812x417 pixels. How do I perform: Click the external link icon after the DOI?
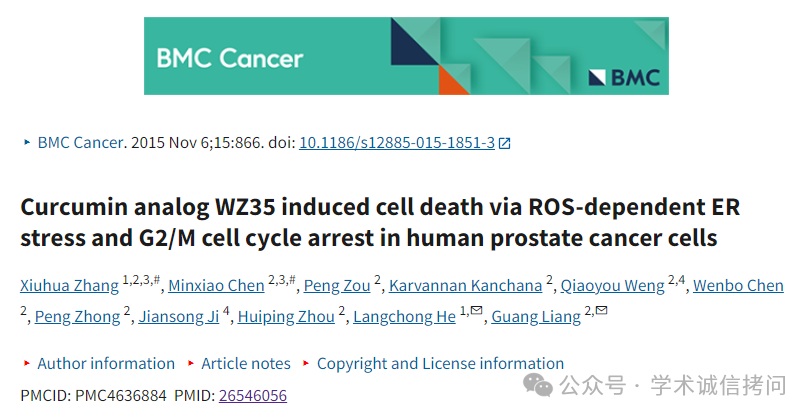504,143
